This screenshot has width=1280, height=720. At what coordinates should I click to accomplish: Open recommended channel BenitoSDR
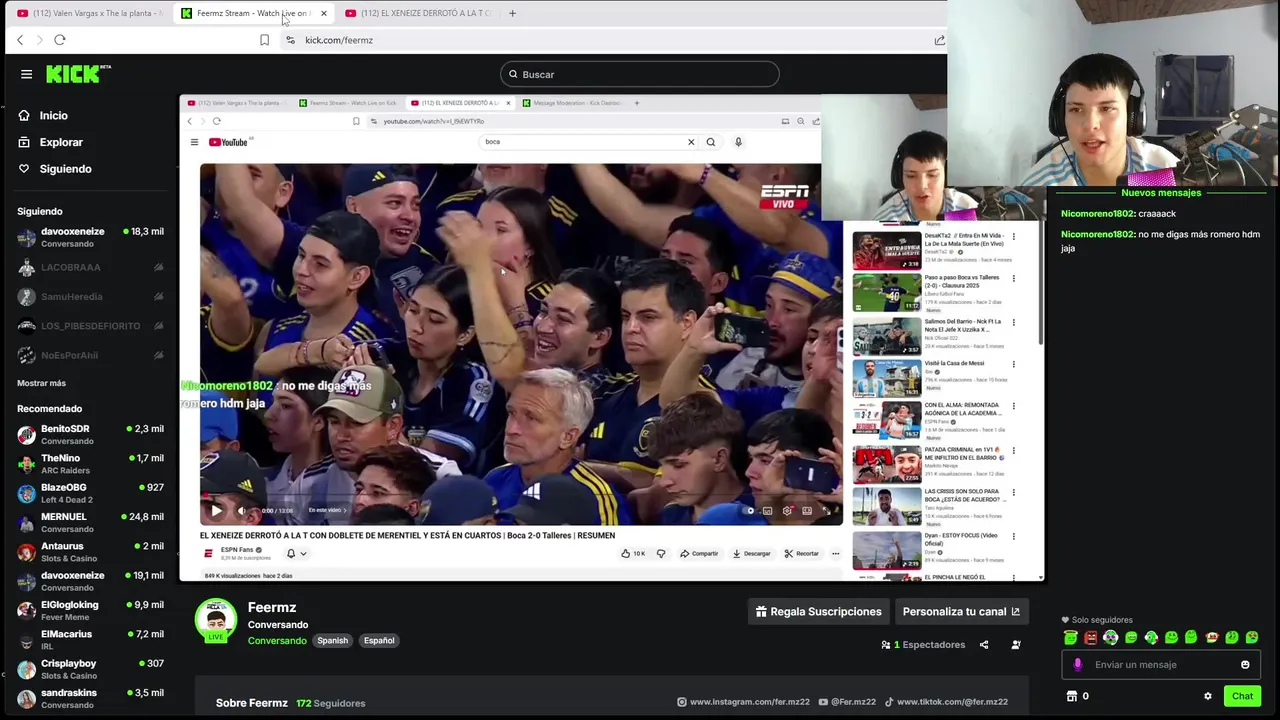click(90, 434)
